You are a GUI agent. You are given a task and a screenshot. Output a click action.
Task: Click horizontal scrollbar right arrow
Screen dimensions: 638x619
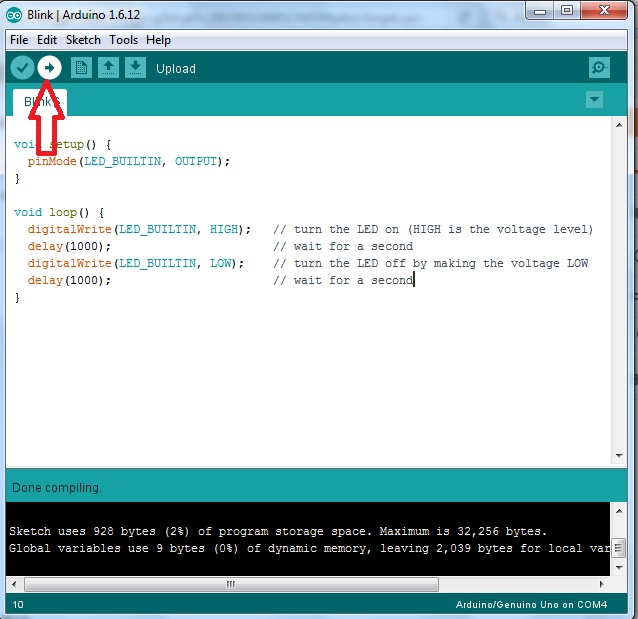point(602,584)
